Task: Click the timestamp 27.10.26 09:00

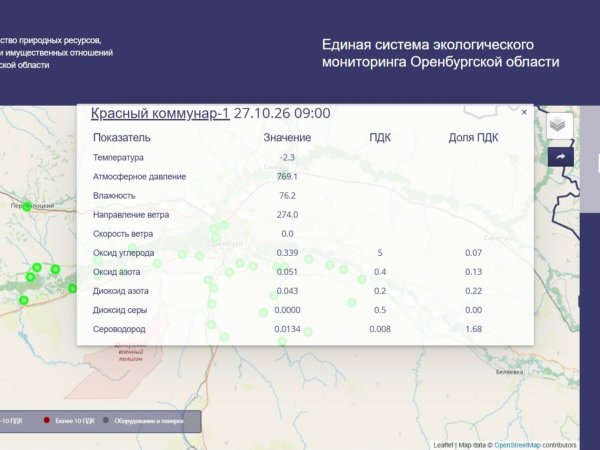Action: [282, 113]
